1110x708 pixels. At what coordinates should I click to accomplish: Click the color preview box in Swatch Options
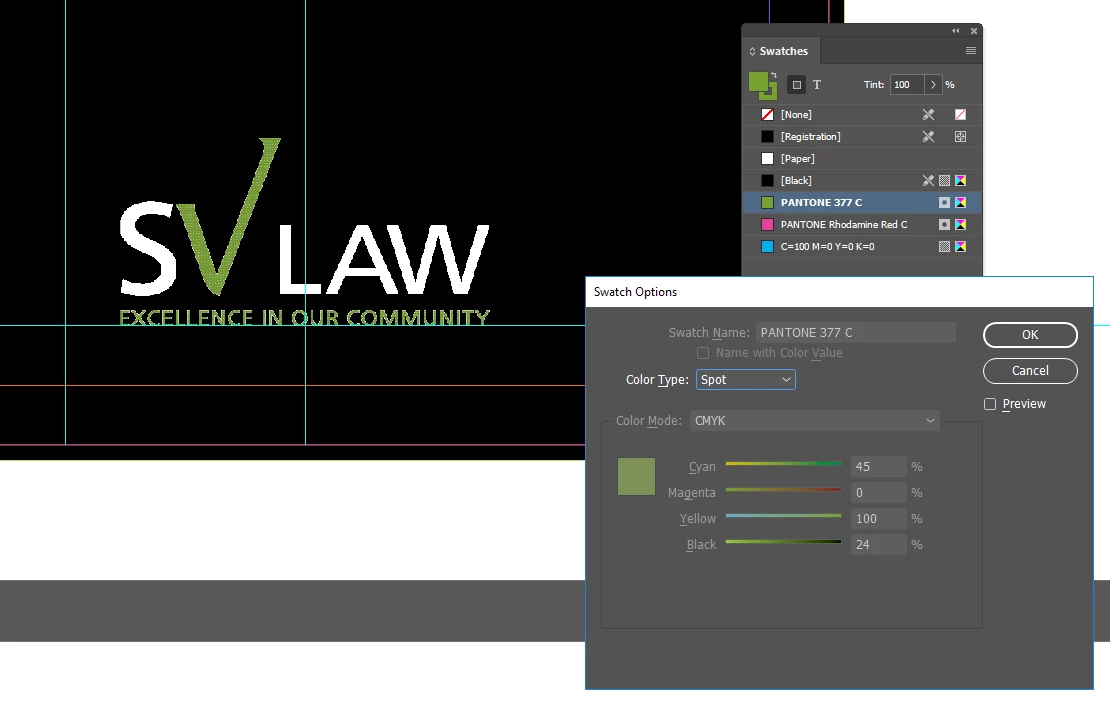point(636,476)
